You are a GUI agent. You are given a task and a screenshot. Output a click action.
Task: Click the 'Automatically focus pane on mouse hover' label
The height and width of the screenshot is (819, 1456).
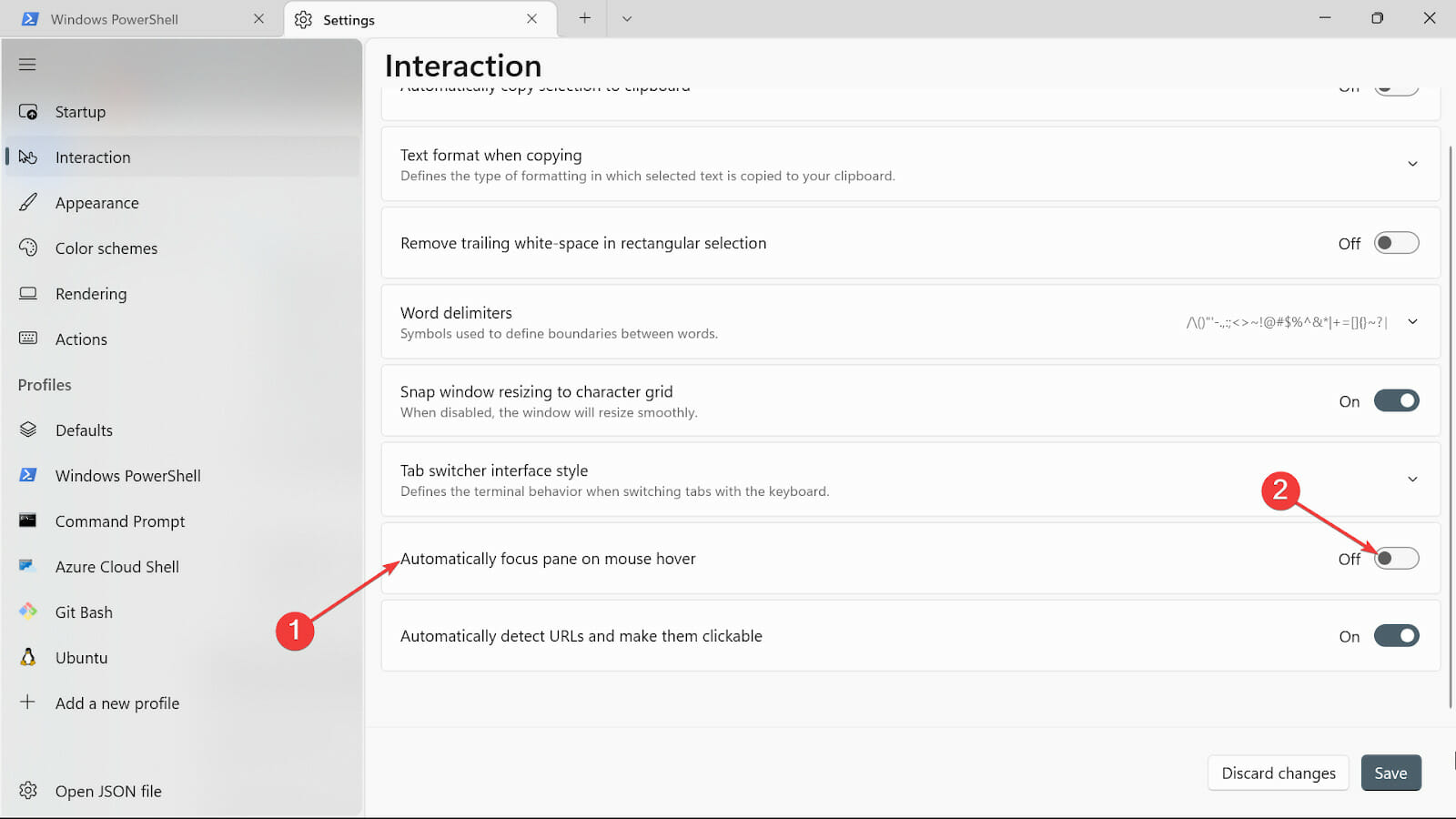click(548, 559)
